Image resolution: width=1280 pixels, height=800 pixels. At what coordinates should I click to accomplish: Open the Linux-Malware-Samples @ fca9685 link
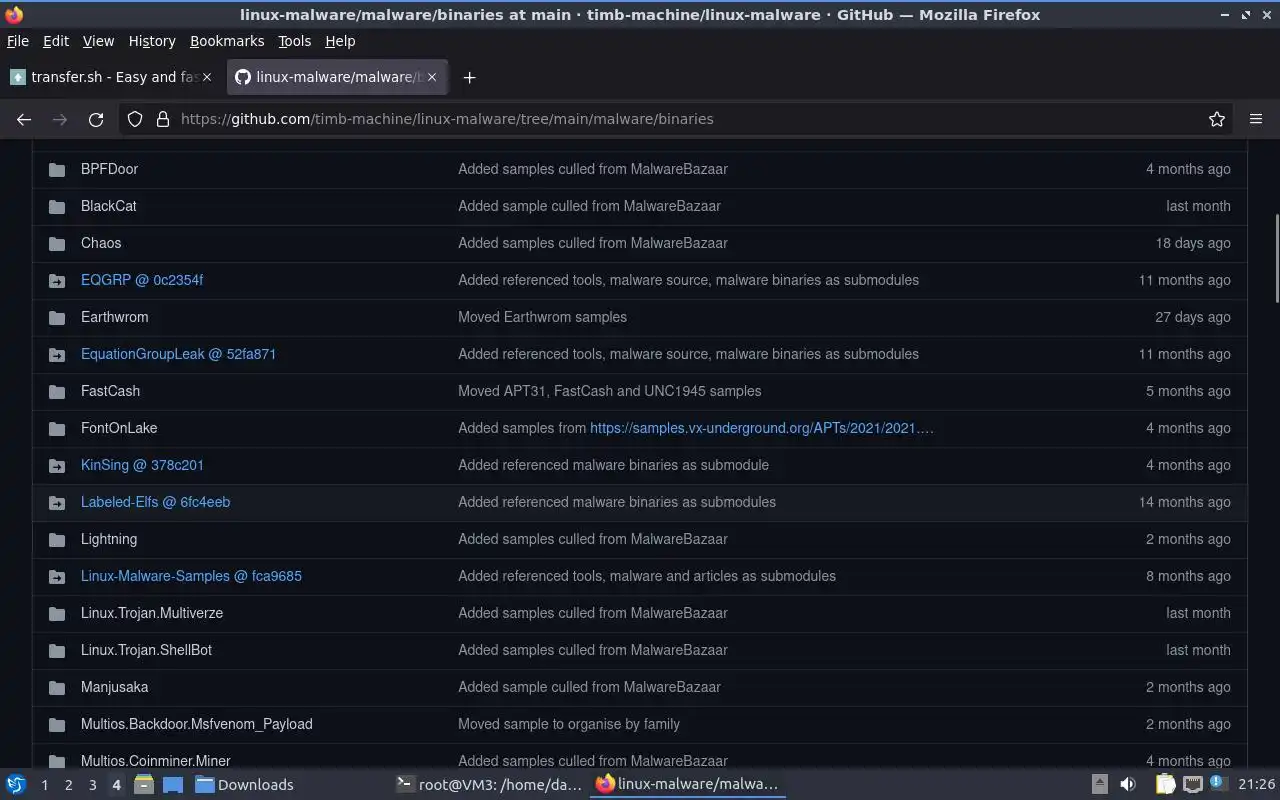[191, 576]
